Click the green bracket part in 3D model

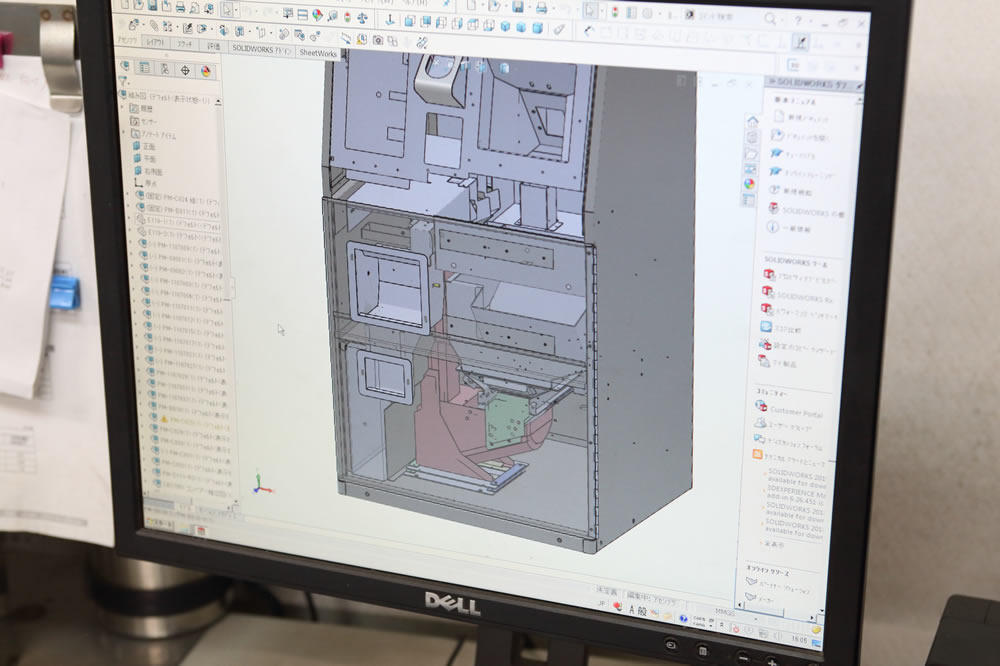point(507,418)
